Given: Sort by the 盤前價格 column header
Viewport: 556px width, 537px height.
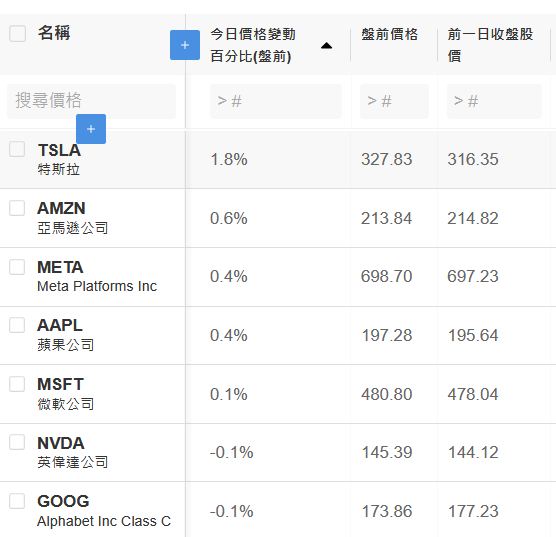Looking at the screenshot, I should pos(389,34).
